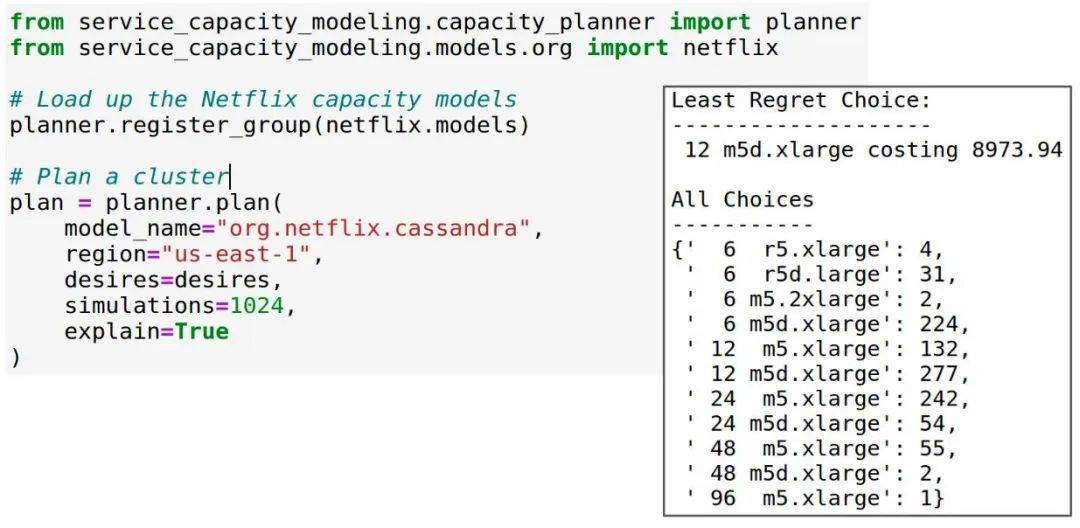
Task: Place cursor at '# Plan a cluster' comment
Action: coord(118,176)
